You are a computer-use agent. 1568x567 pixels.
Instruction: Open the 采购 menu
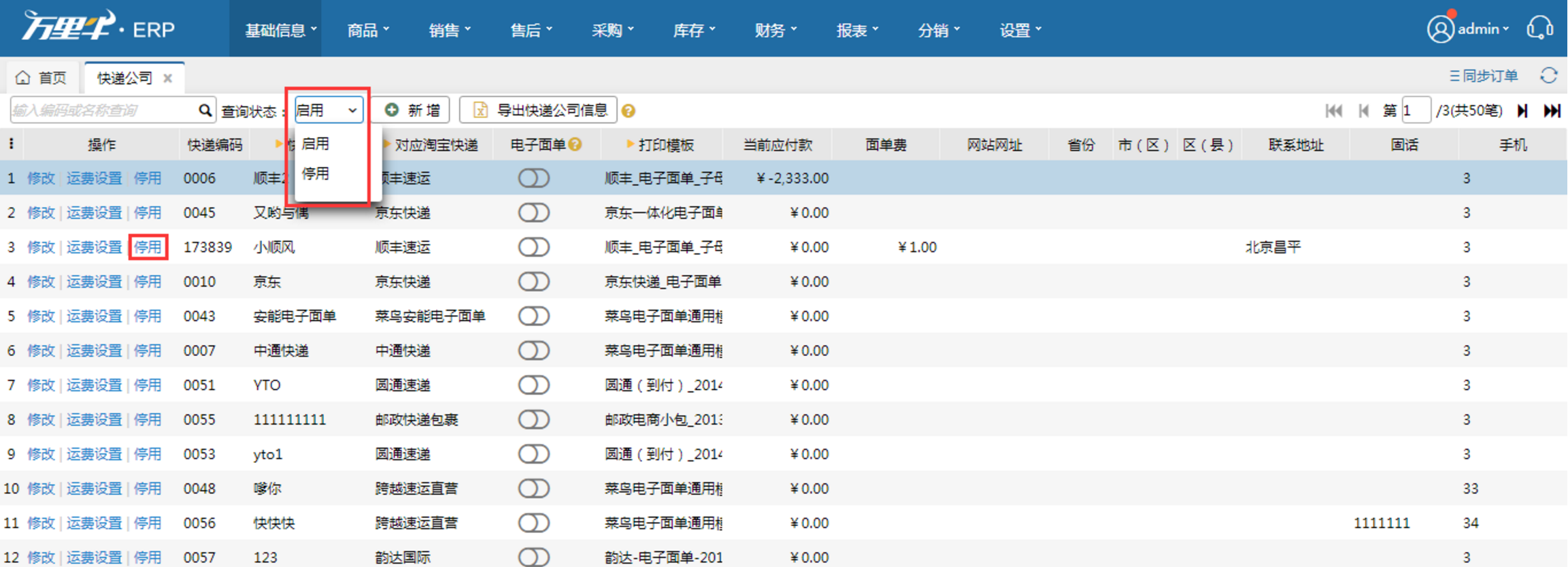pyautogui.click(x=613, y=30)
